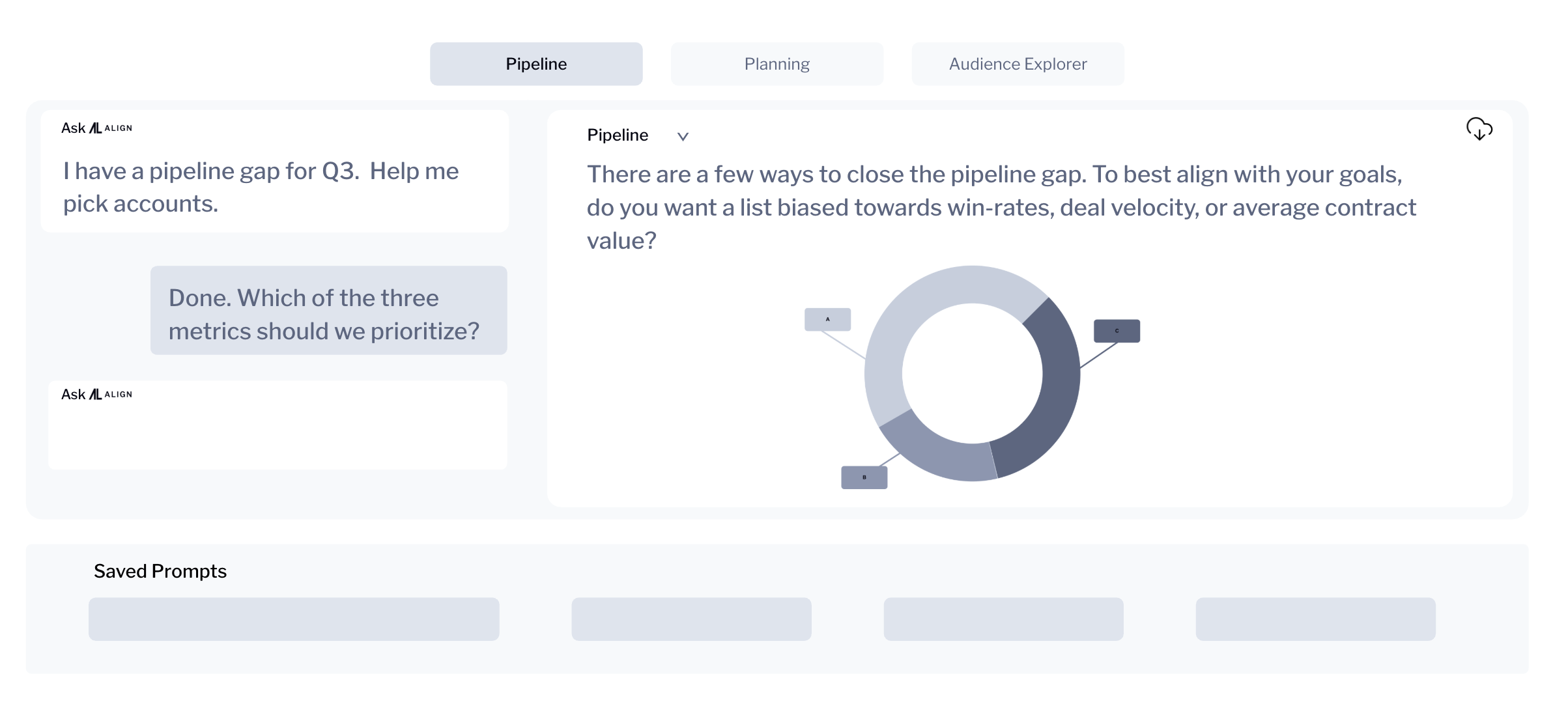Viewport: 1568px width, 706px height.
Task: Click the last saved prompt placeholder
Action: [x=1315, y=619]
